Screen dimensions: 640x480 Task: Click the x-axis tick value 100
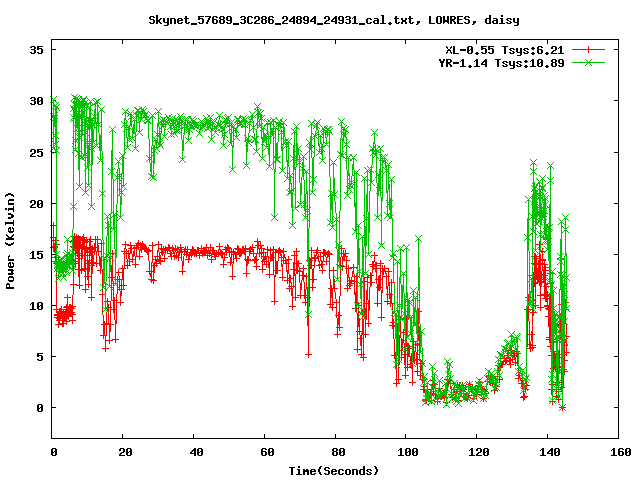pos(408,452)
